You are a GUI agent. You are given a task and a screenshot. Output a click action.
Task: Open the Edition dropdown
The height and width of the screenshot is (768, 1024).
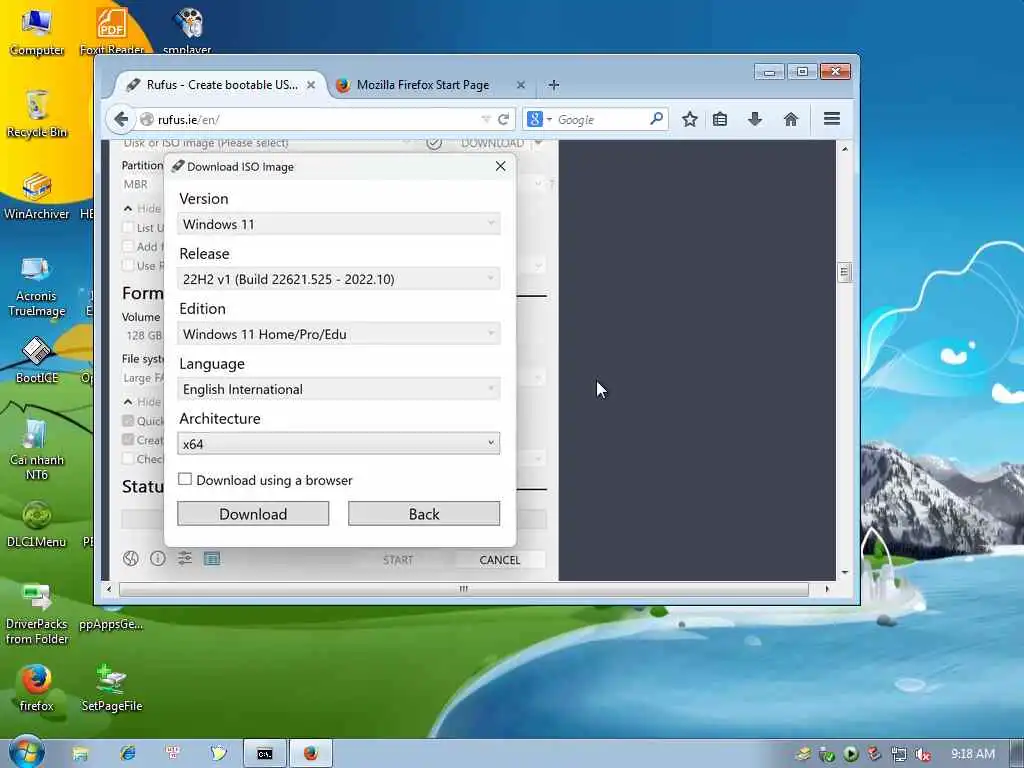click(338, 334)
